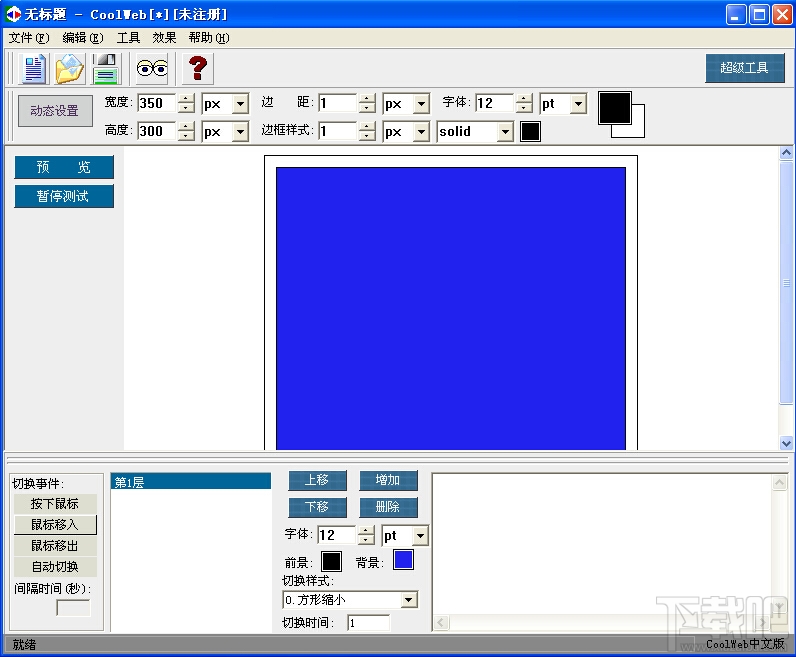Open the solid border style dropdown
Image resolution: width=796 pixels, height=657 pixels.
point(505,132)
